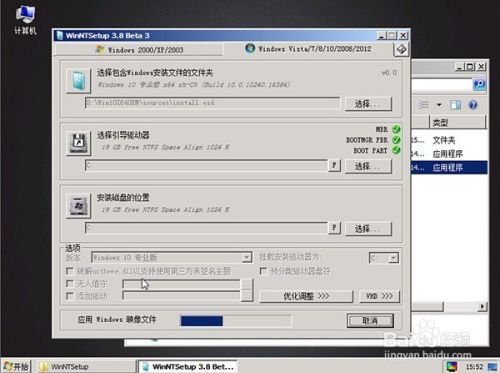Click the apply image progress bar
The width and height of the screenshot is (500, 373).
click(x=236, y=321)
